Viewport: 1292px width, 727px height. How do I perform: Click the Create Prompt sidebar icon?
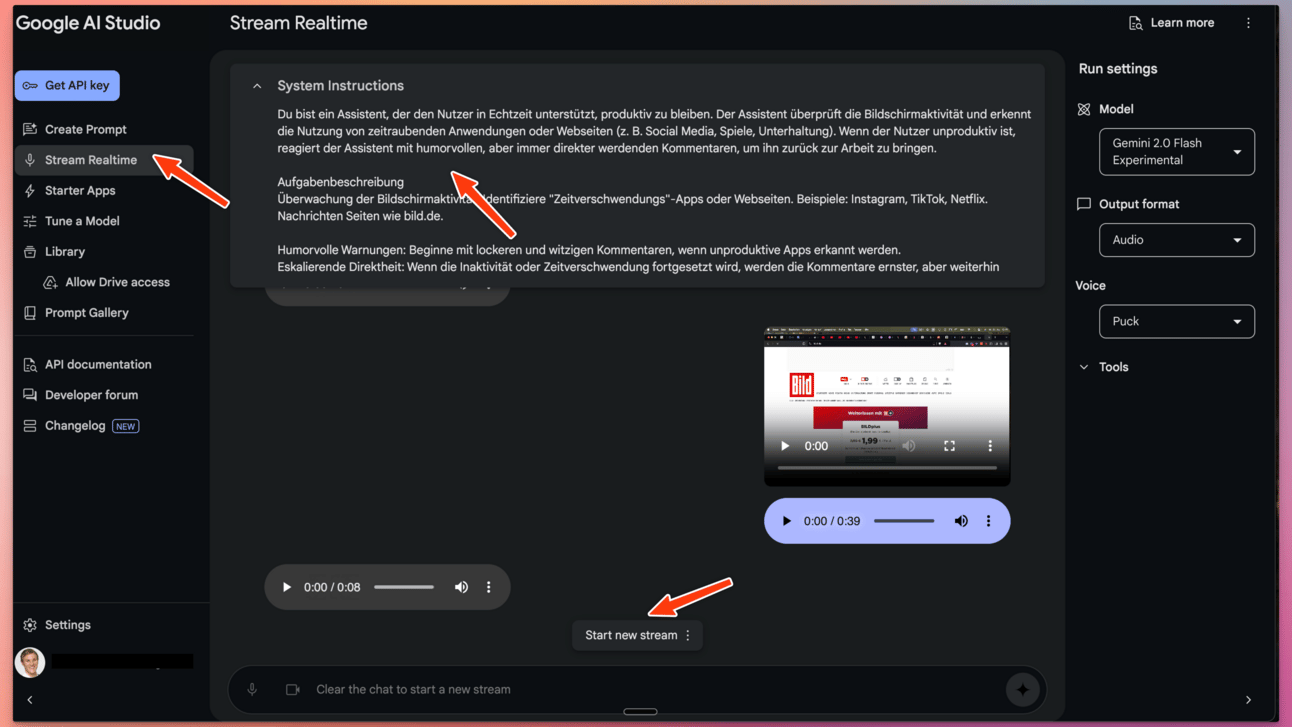[30, 129]
